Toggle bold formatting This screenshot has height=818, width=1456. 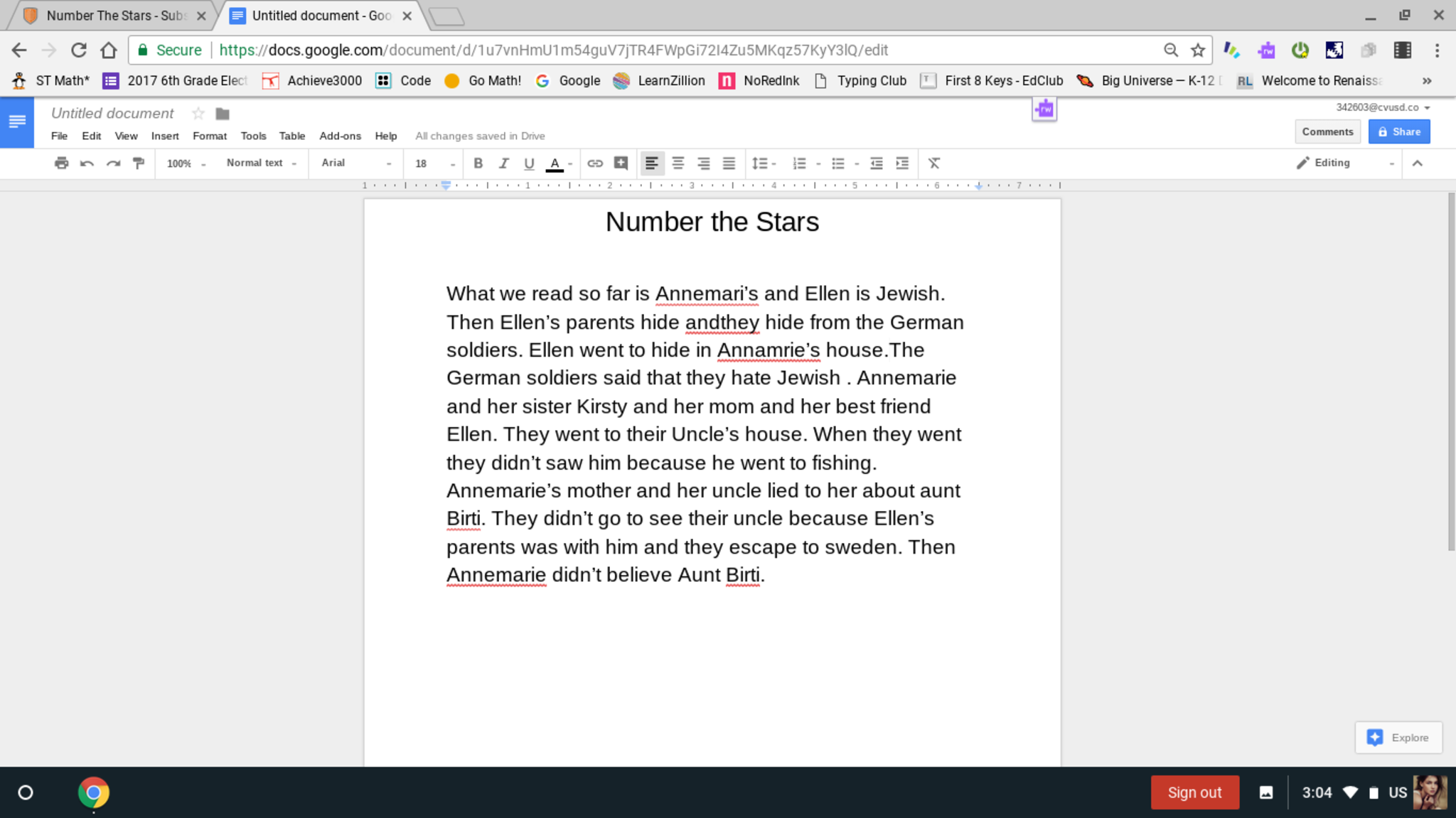click(x=478, y=163)
